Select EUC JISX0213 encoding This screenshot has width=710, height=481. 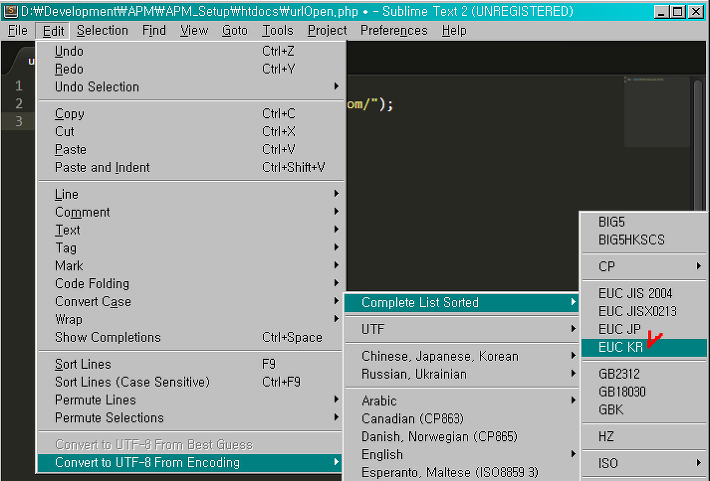coord(644,311)
